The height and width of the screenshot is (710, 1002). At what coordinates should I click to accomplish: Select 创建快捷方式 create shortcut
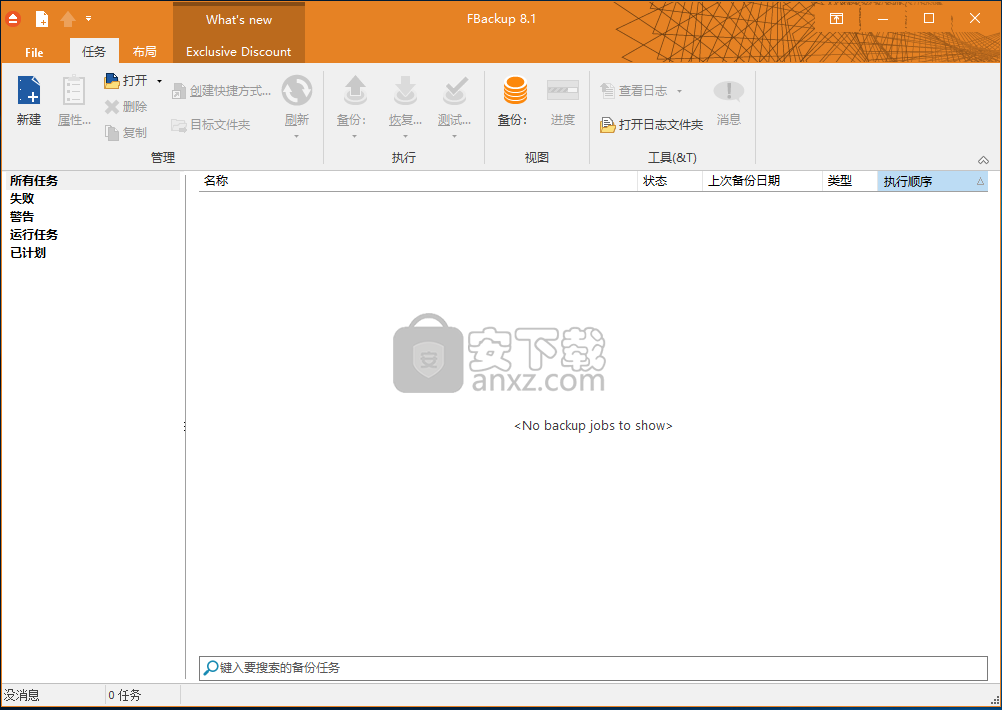click(221, 91)
